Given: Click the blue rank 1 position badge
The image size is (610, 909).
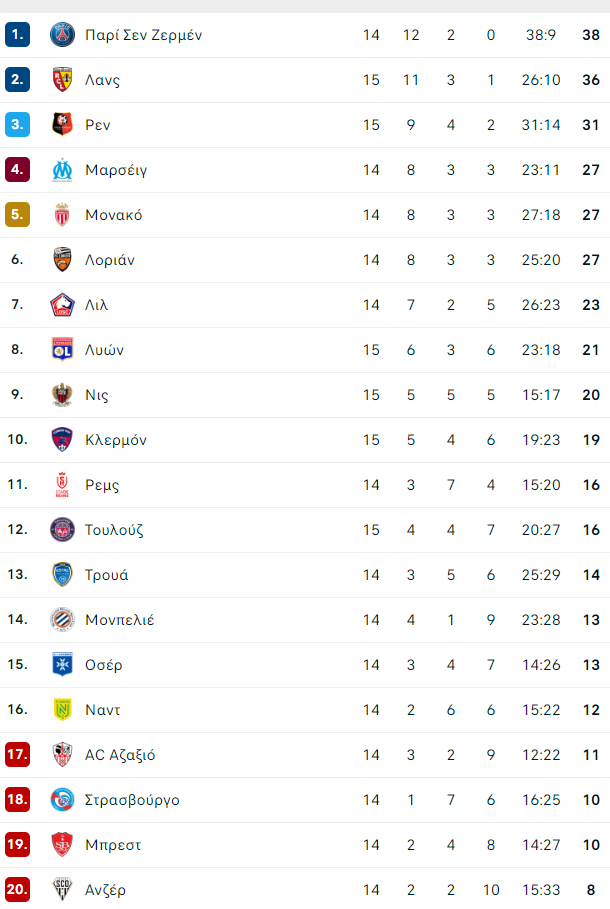Looking at the screenshot, I should click(17, 34).
